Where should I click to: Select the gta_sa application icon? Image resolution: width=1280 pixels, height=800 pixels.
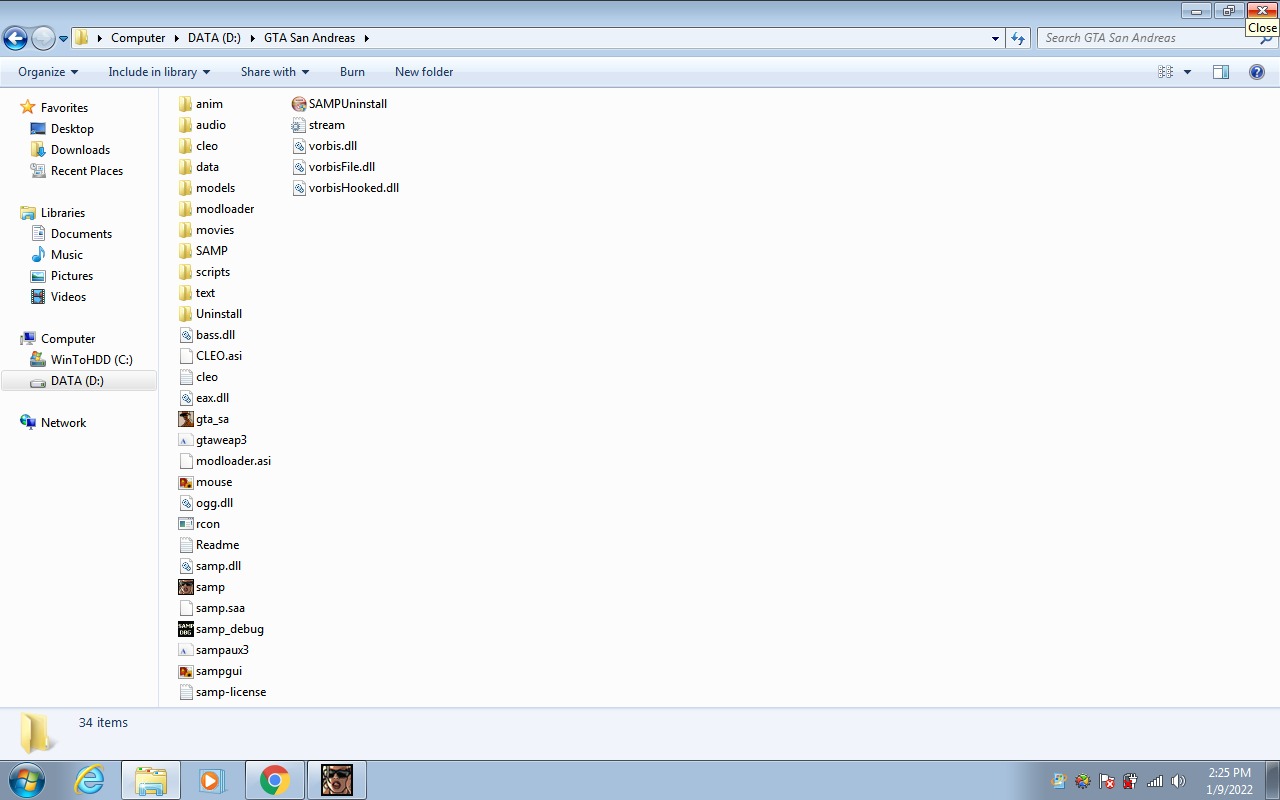click(x=185, y=419)
